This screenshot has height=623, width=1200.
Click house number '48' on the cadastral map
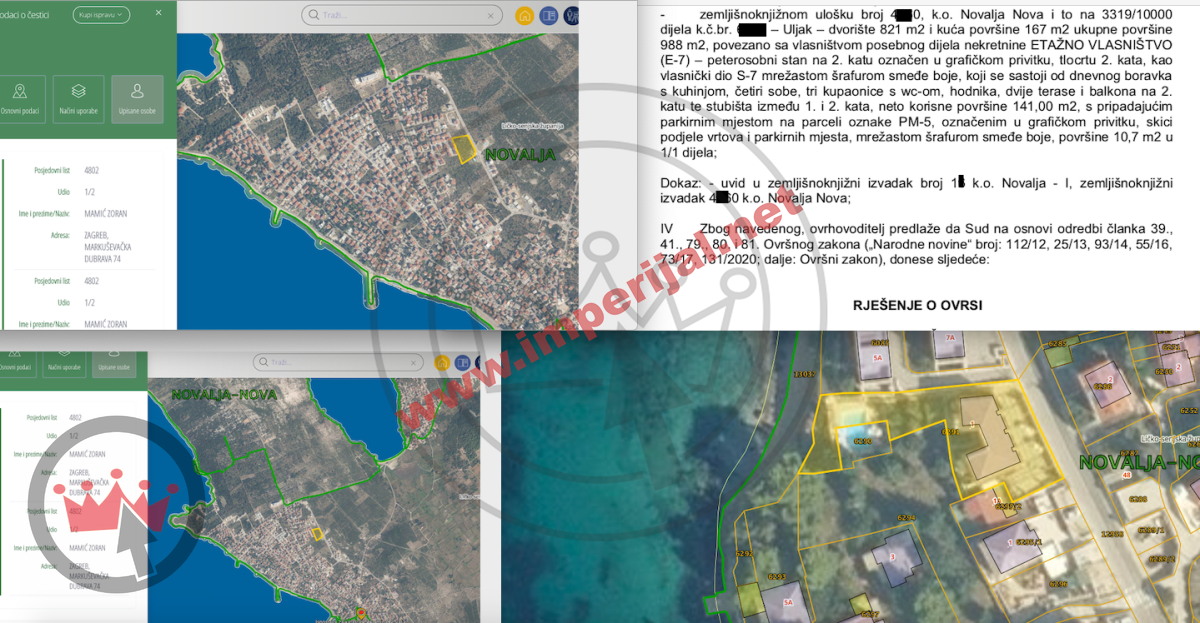(1126, 475)
